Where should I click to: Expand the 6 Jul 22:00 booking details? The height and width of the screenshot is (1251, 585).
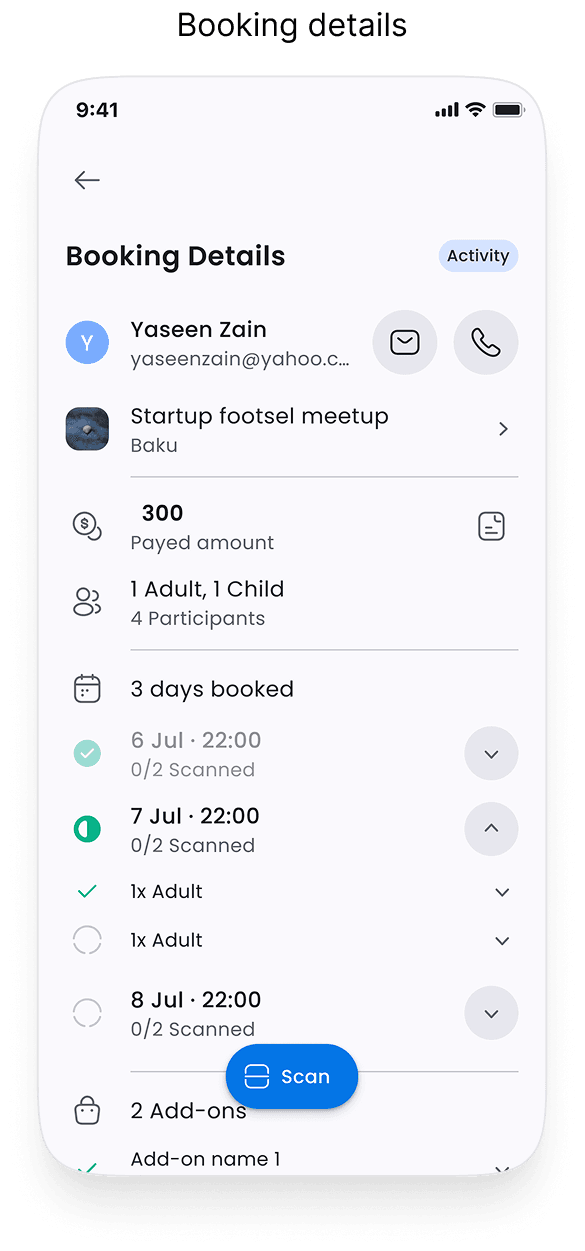coord(491,753)
